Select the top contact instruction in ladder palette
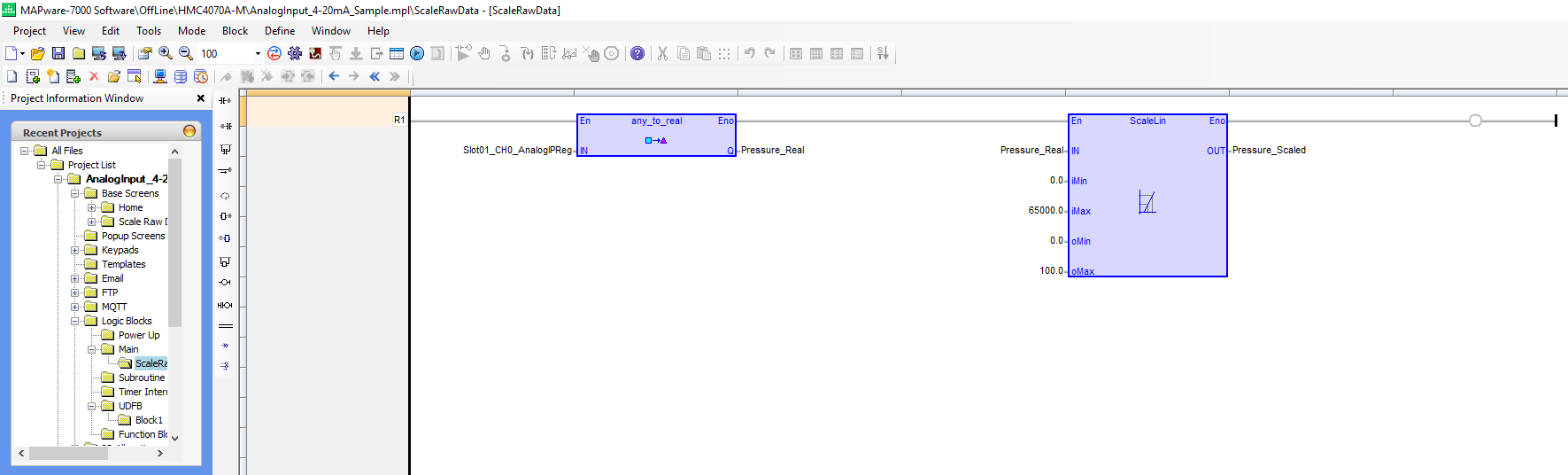The height and width of the screenshot is (475, 1568). [x=225, y=101]
